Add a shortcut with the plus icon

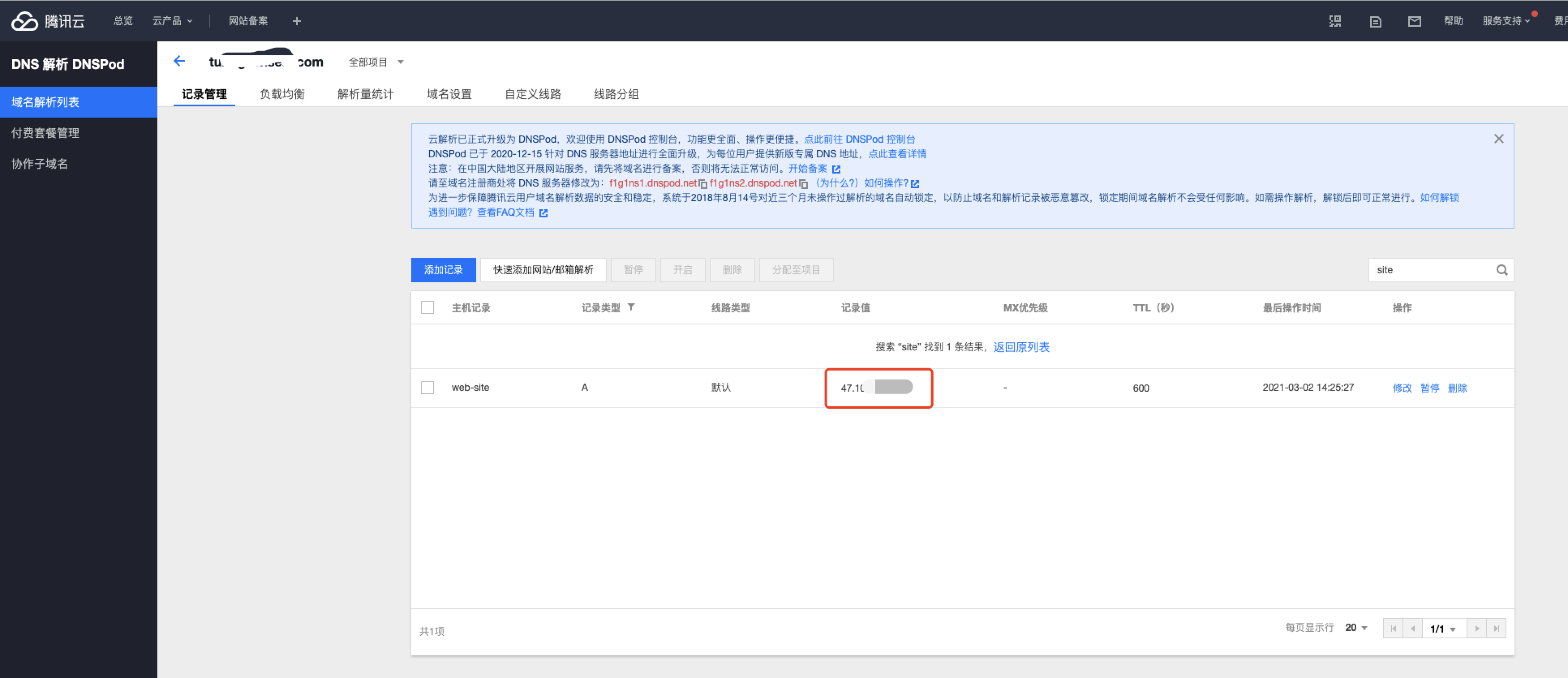coord(296,21)
